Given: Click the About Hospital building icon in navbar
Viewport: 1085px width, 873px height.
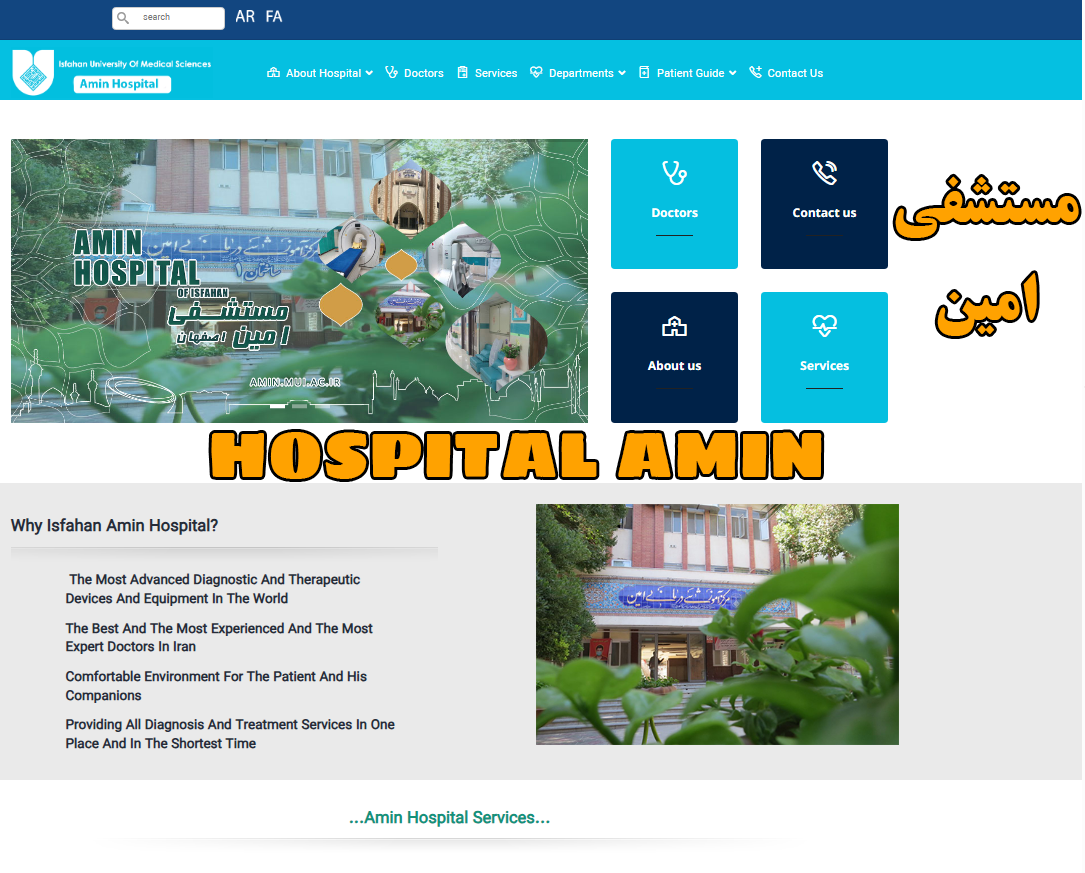Looking at the screenshot, I should tap(273, 73).
